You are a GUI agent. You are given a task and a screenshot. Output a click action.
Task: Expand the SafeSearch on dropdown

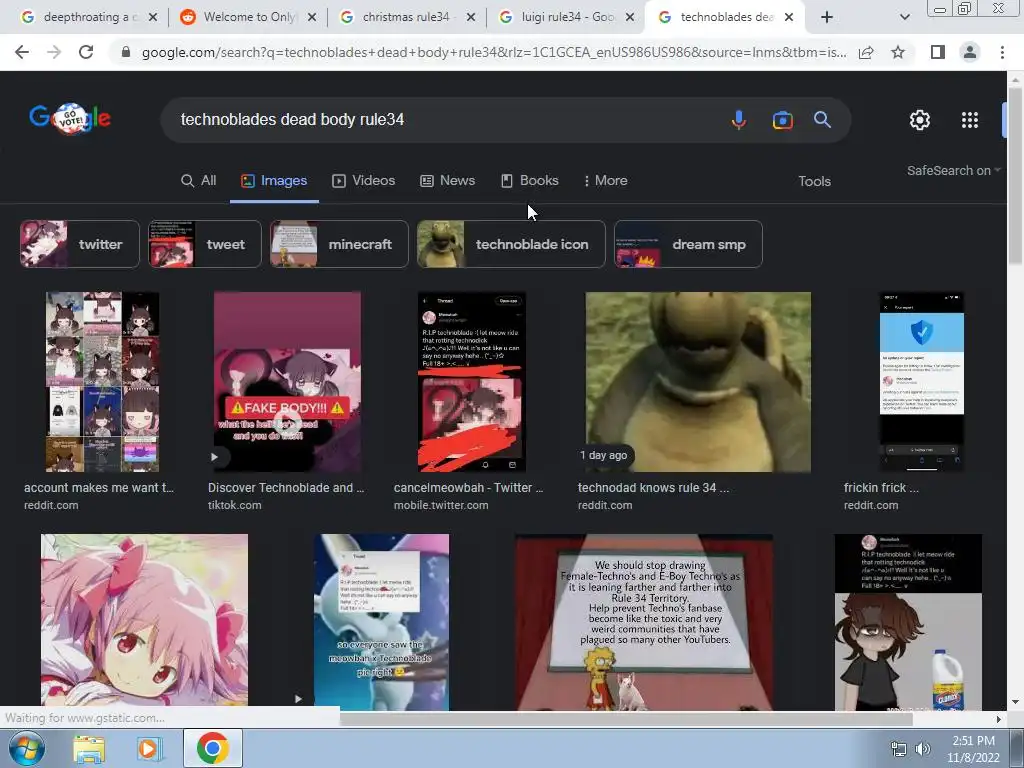coord(953,170)
